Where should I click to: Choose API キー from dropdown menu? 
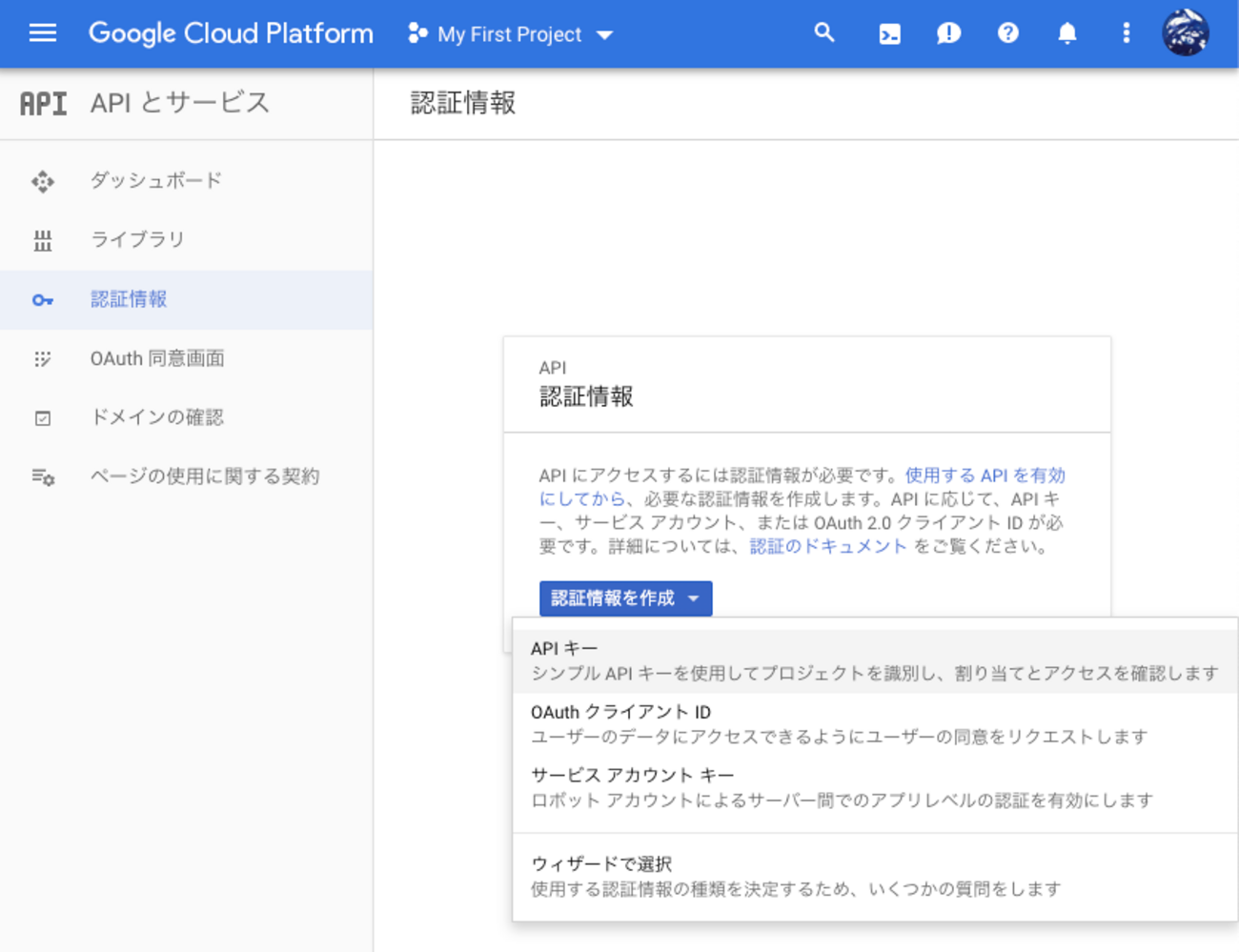pyautogui.click(x=875, y=660)
